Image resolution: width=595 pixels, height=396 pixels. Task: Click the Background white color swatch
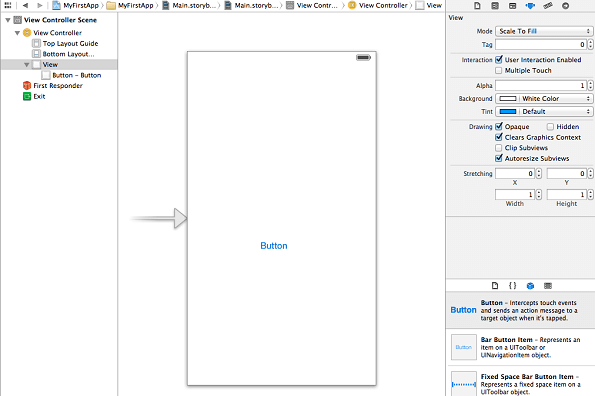click(508, 99)
